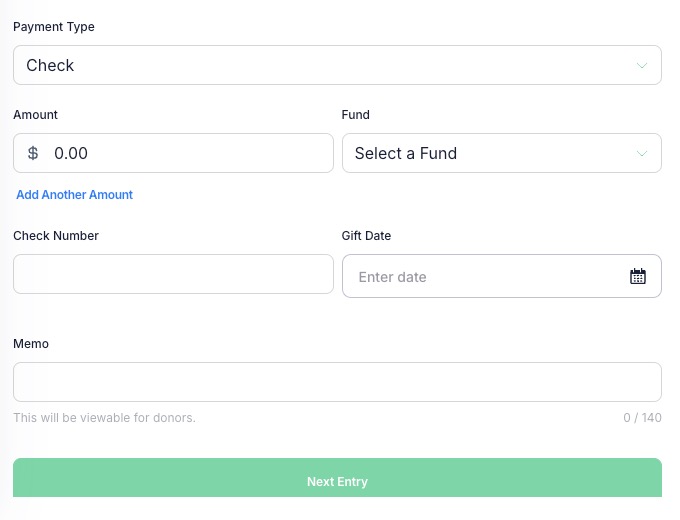Click the Add Another Amount link
This screenshot has height=520, width=680.
tap(75, 195)
